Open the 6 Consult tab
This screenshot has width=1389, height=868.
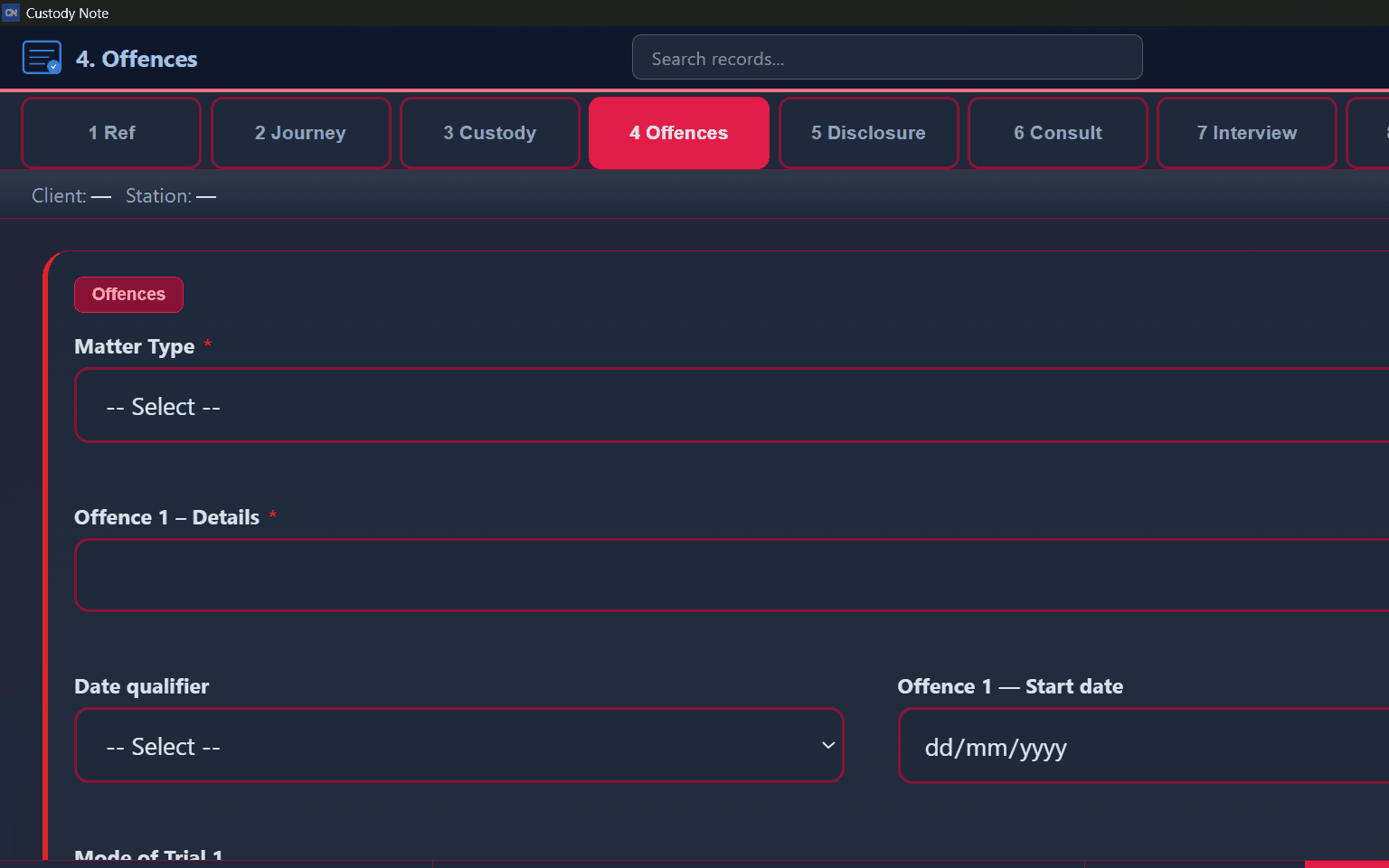point(1057,133)
